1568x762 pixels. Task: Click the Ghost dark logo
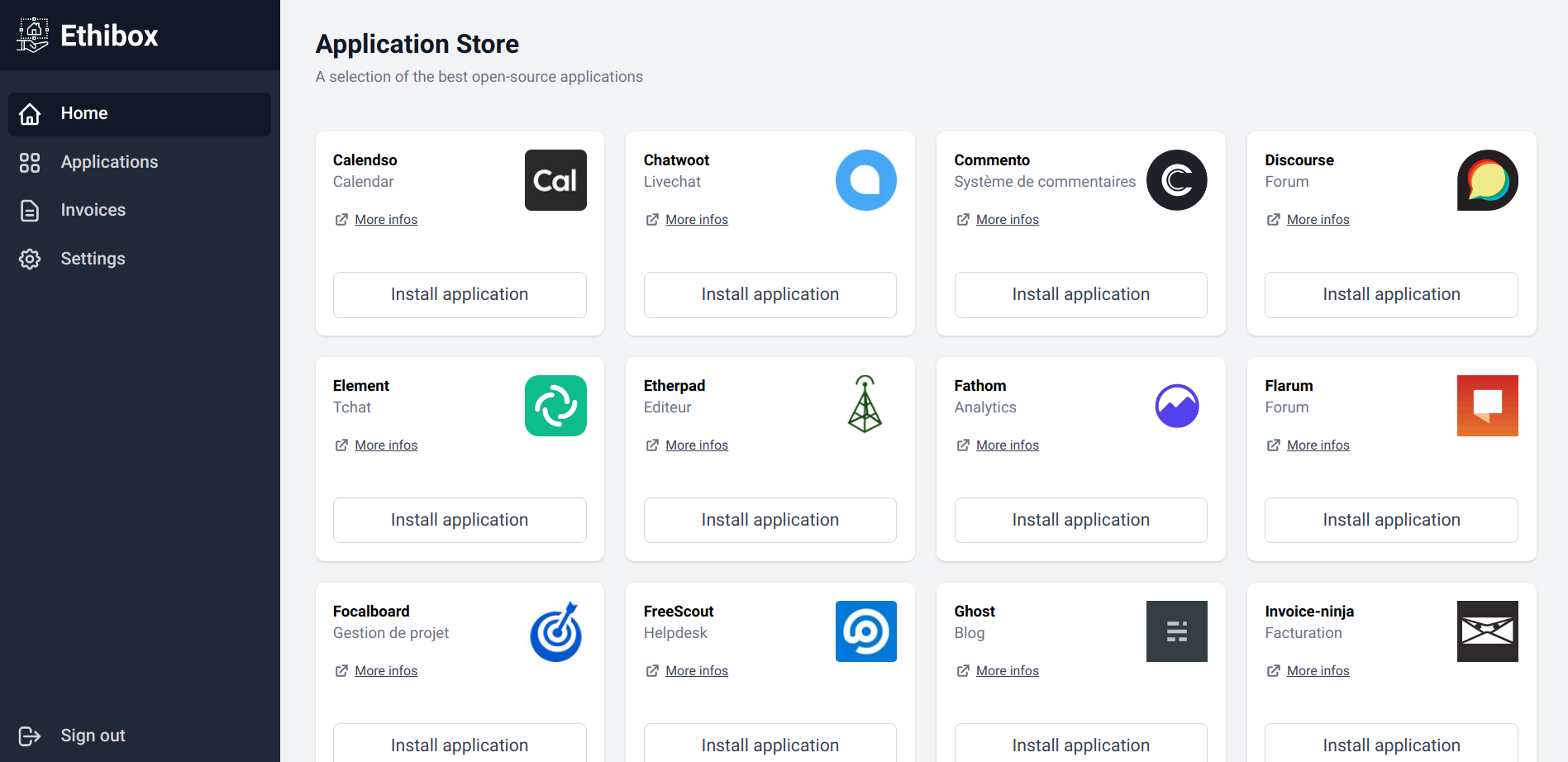(x=1177, y=631)
